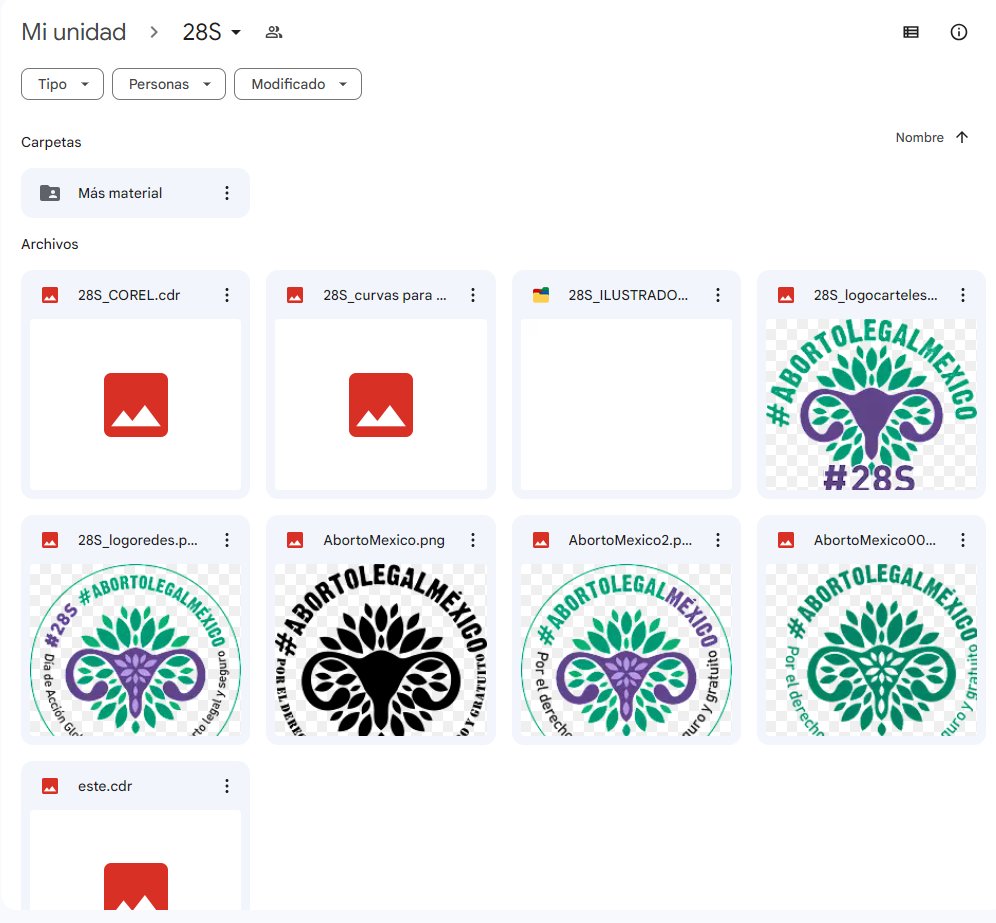
Task: Open more options for este.cdr
Action: pyautogui.click(x=227, y=786)
